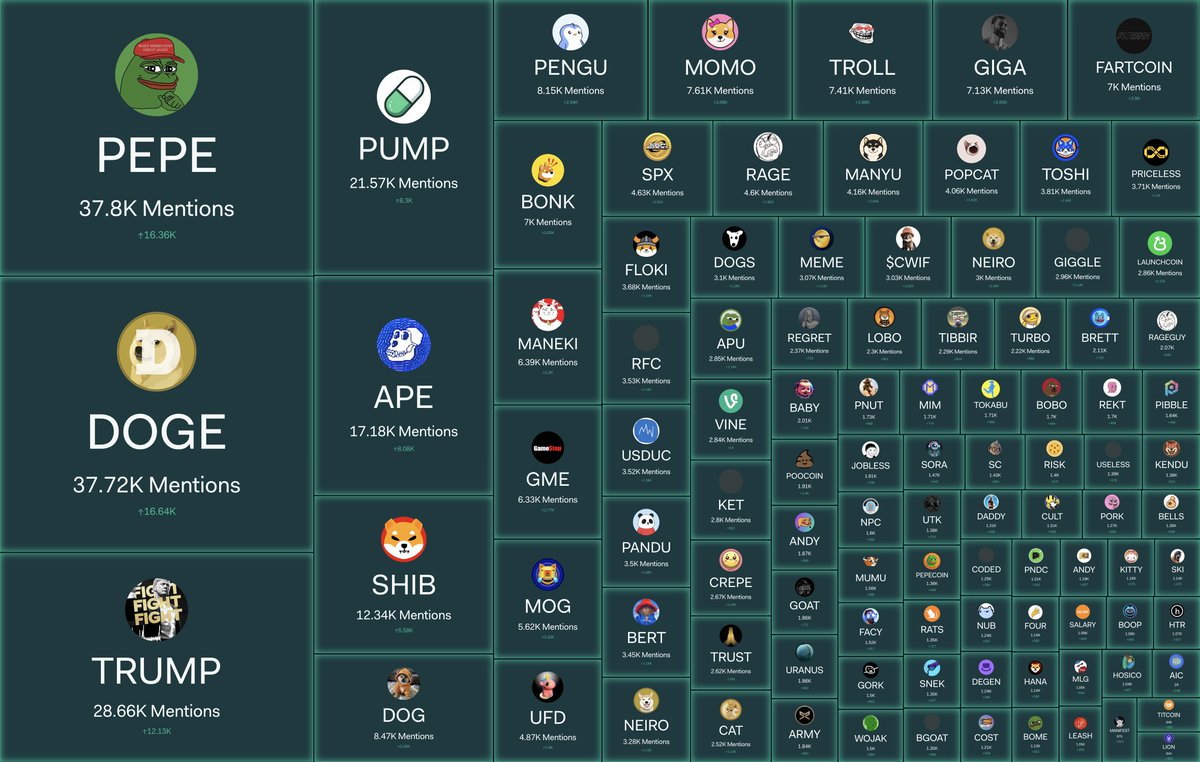
Task: Click the SPX gold coin icon
Action: pyautogui.click(x=657, y=147)
